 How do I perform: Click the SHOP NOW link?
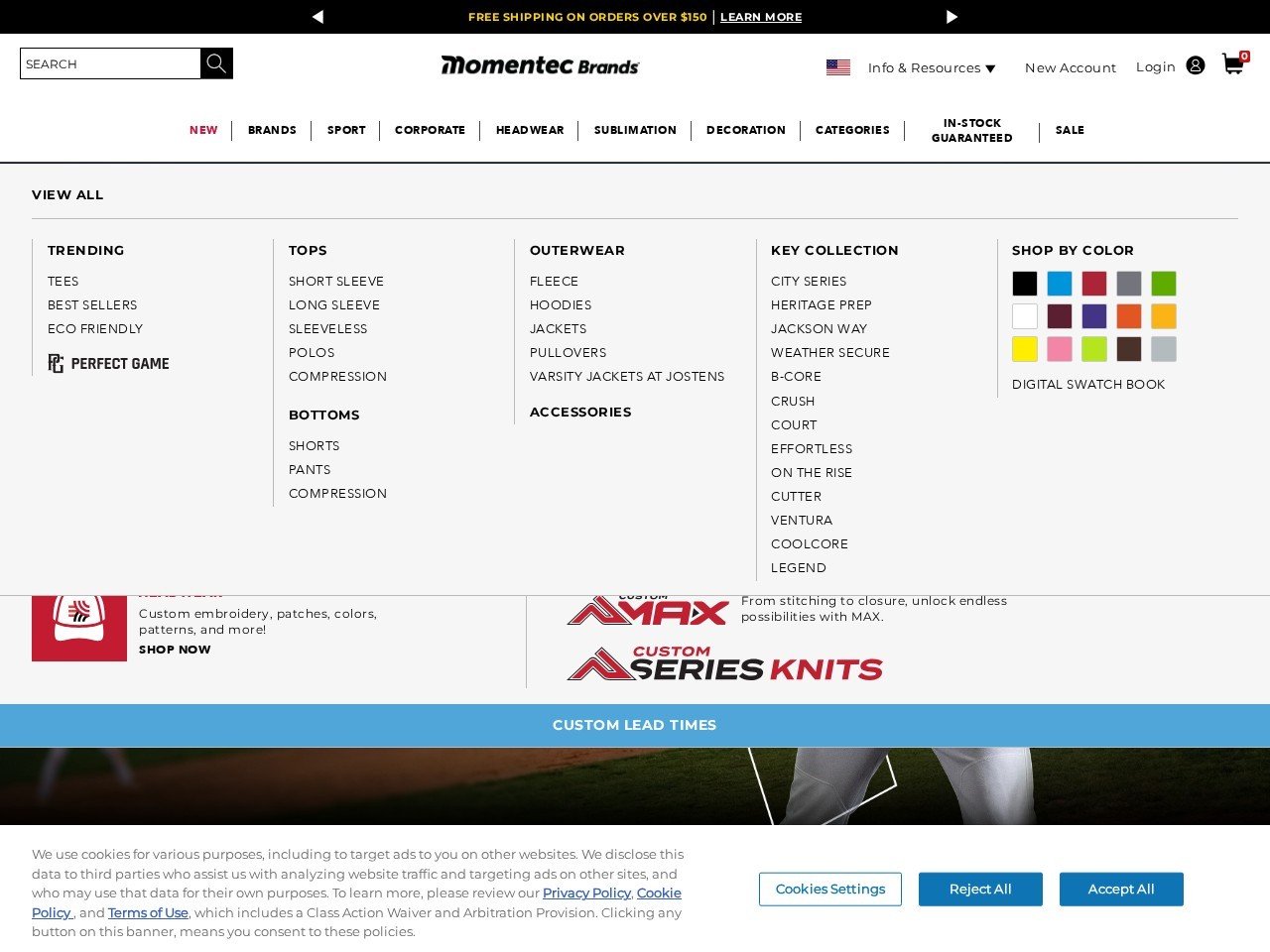pos(175,650)
